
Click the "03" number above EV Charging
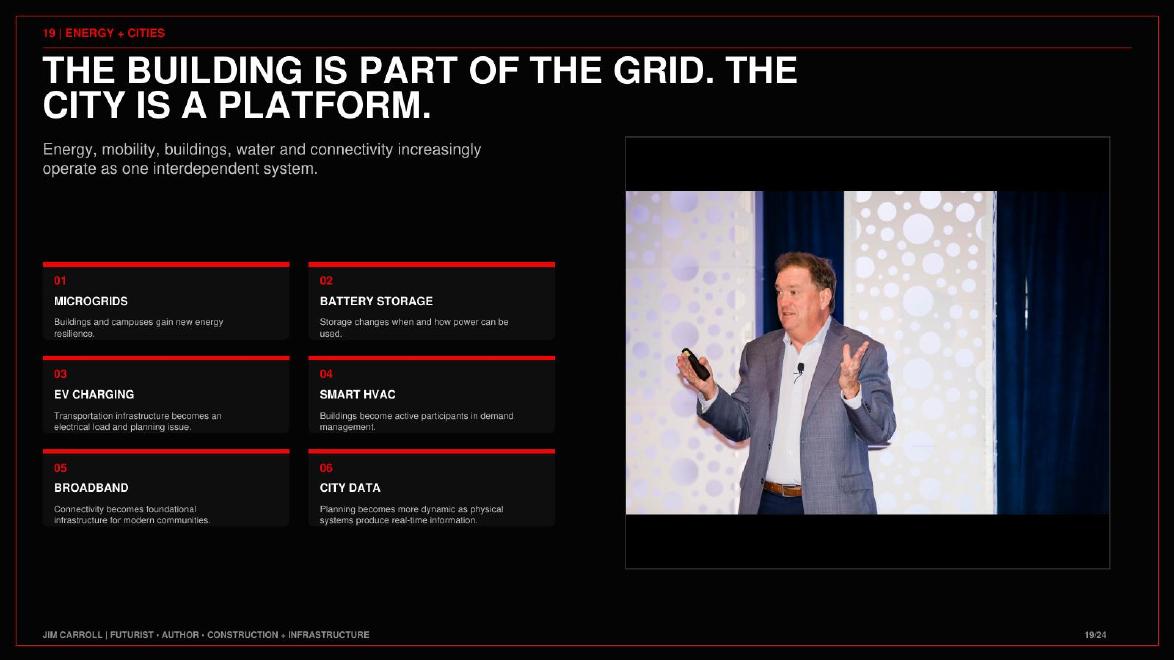click(60, 374)
